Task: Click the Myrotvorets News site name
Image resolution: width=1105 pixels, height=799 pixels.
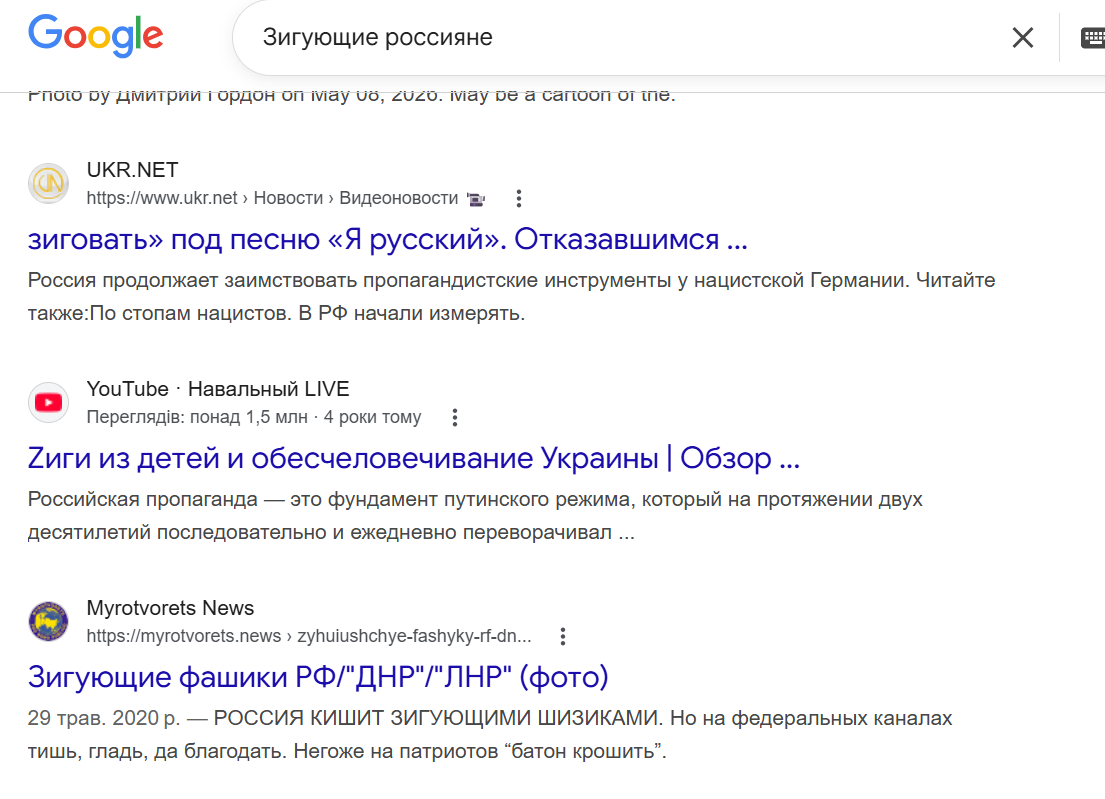Action: click(x=170, y=608)
